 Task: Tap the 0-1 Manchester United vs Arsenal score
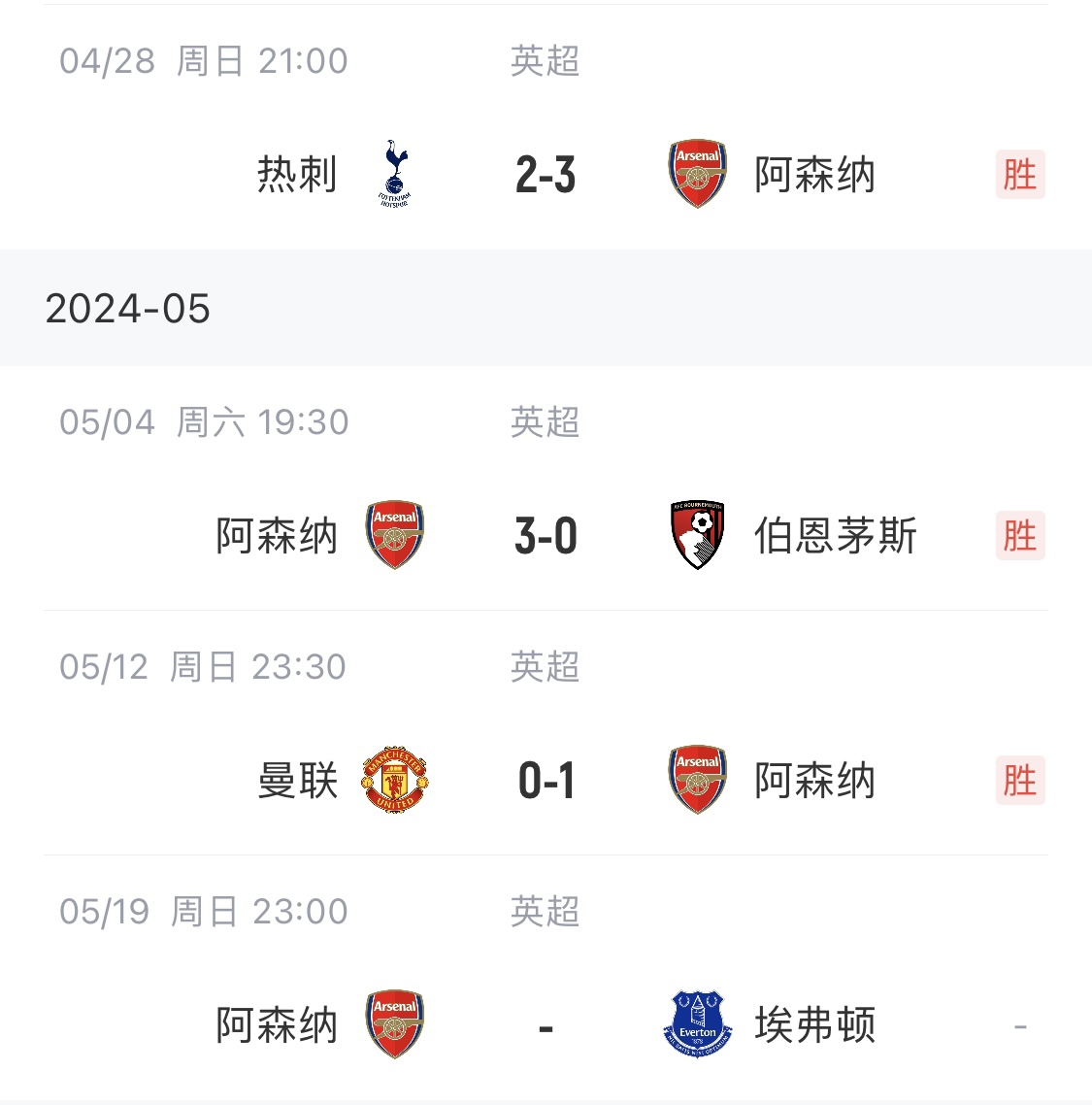[x=546, y=781]
